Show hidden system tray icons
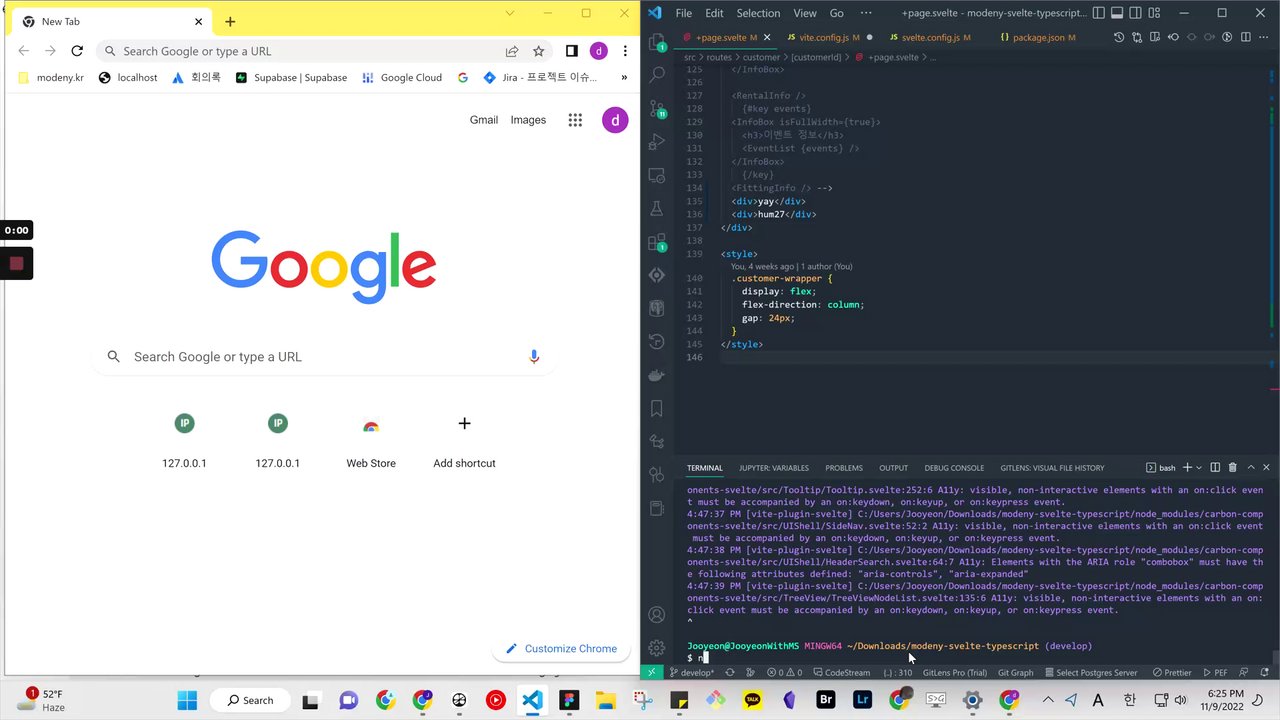Screen dimensions: 1280x720 [x=1048, y=700]
